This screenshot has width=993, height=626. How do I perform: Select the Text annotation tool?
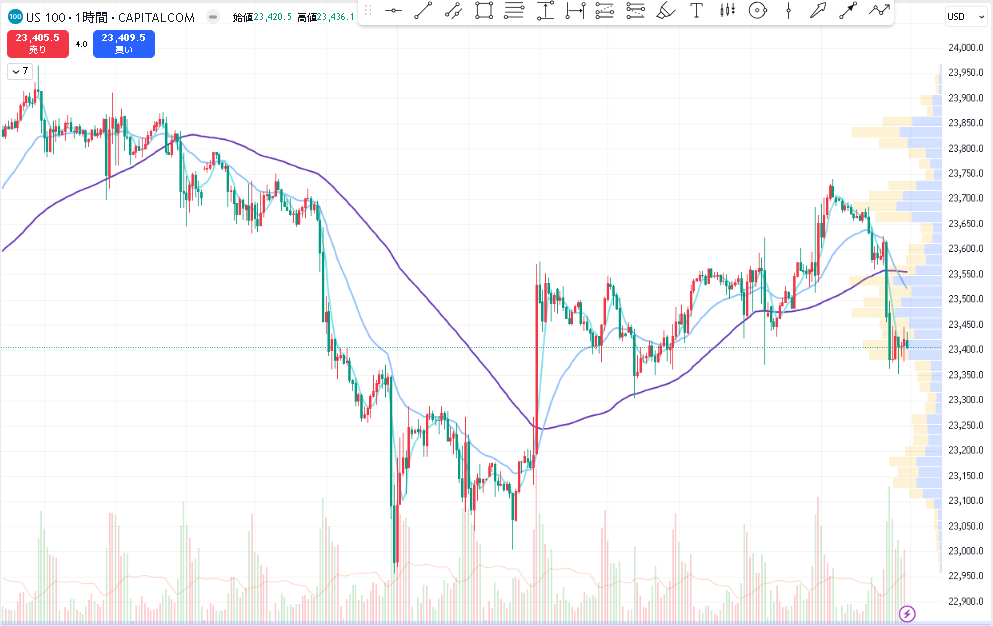pos(696,11)
